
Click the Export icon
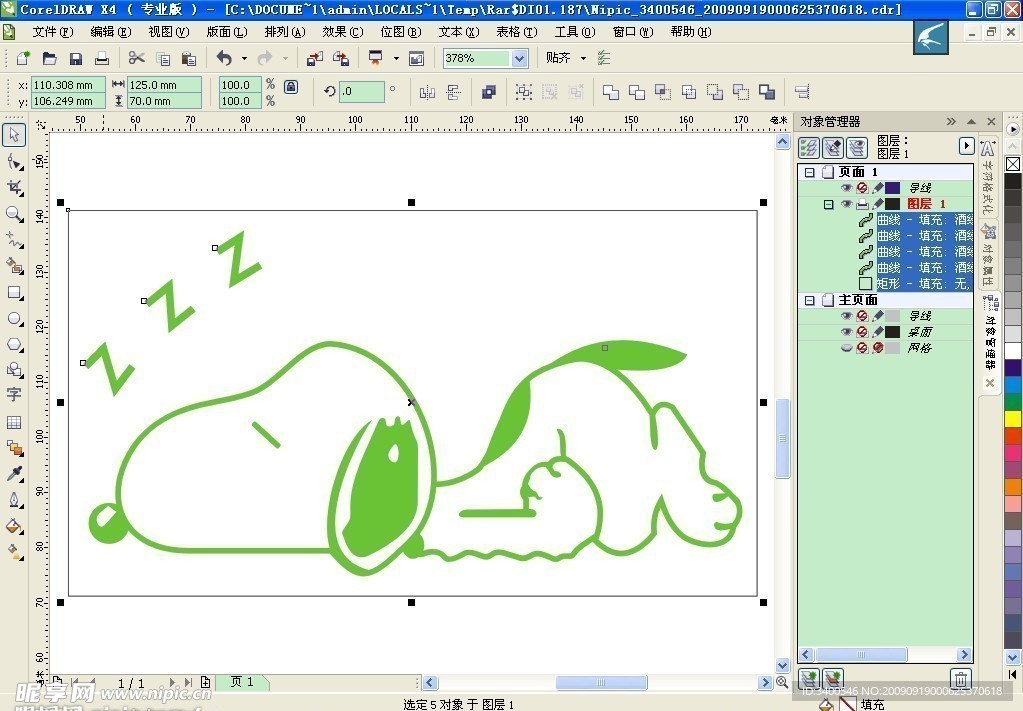click(x=341, y=59)
